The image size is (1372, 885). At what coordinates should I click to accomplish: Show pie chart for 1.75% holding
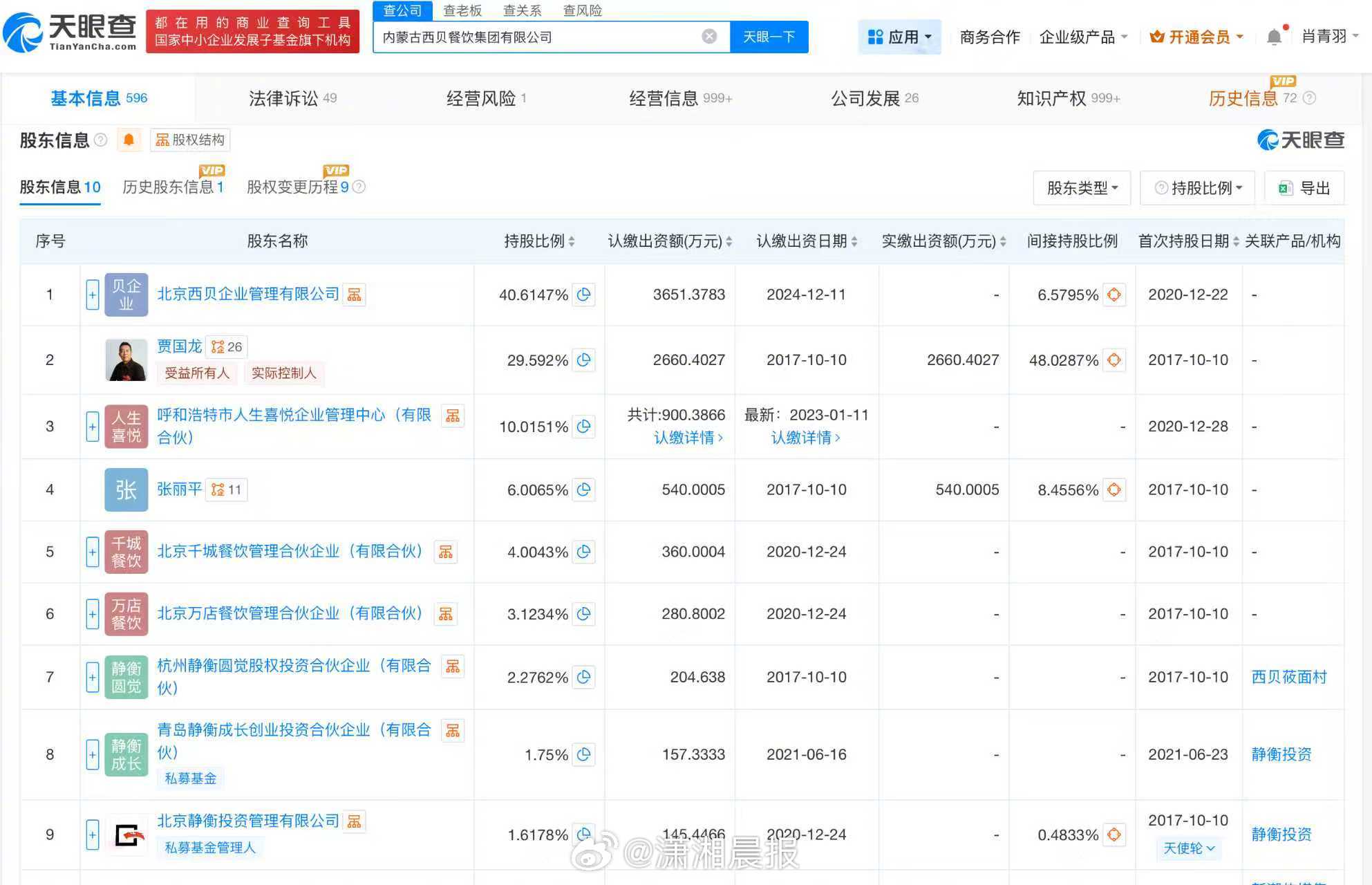(584, 754)
